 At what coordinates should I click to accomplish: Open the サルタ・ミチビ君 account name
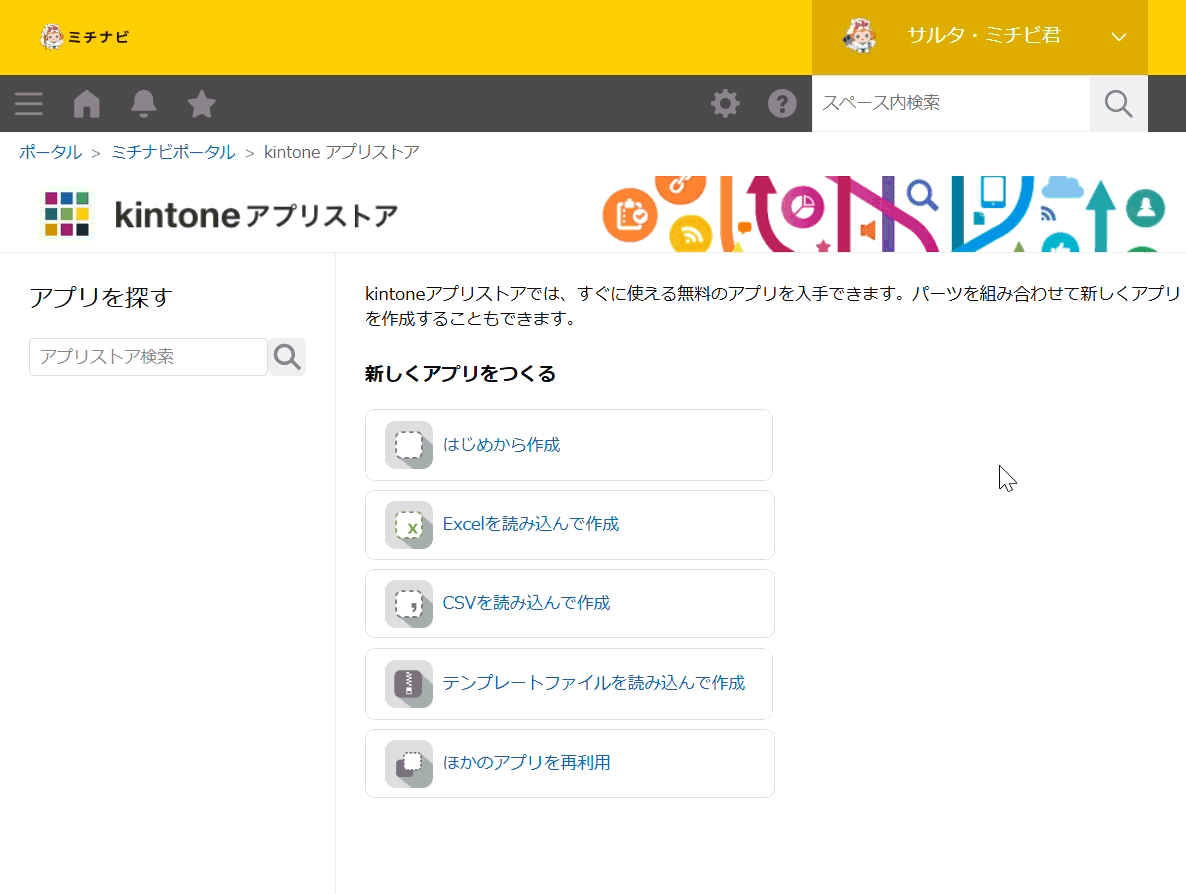[x=984, y=36]
